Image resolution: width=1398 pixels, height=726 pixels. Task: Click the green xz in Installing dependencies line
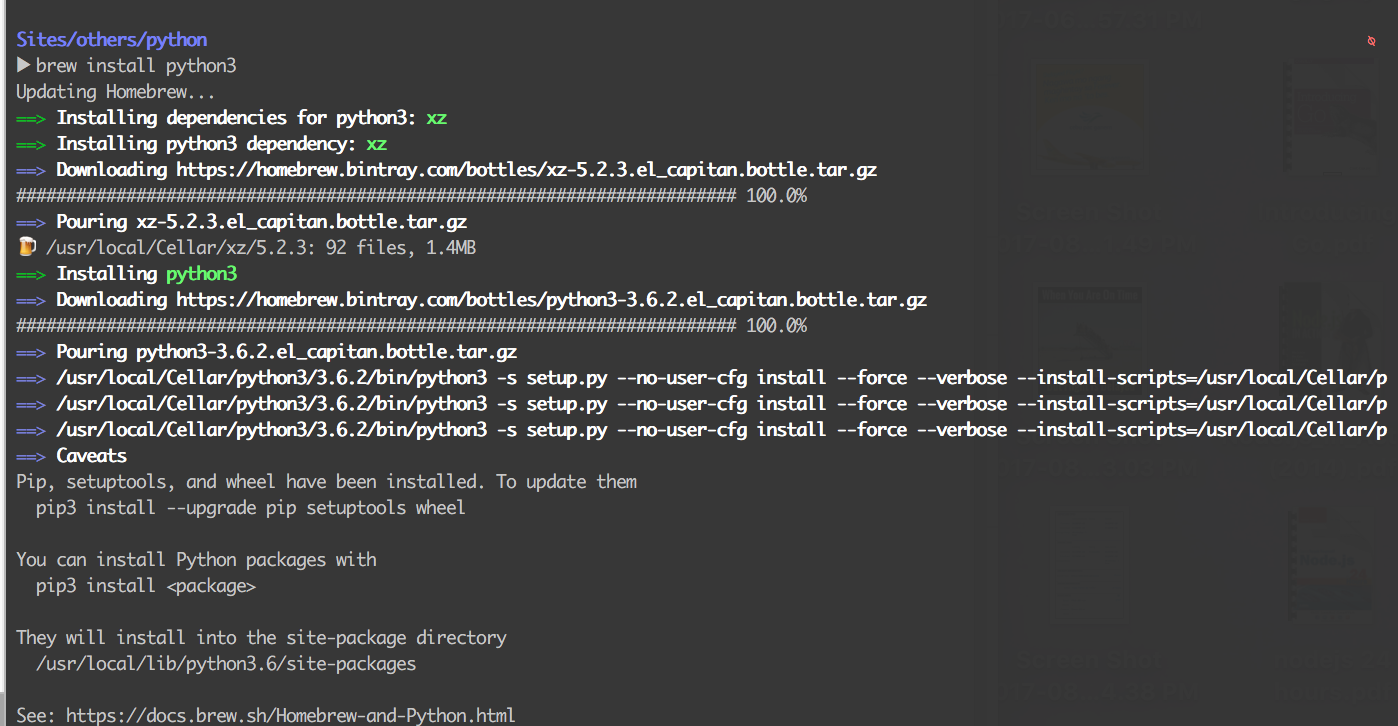pos(437,118)
